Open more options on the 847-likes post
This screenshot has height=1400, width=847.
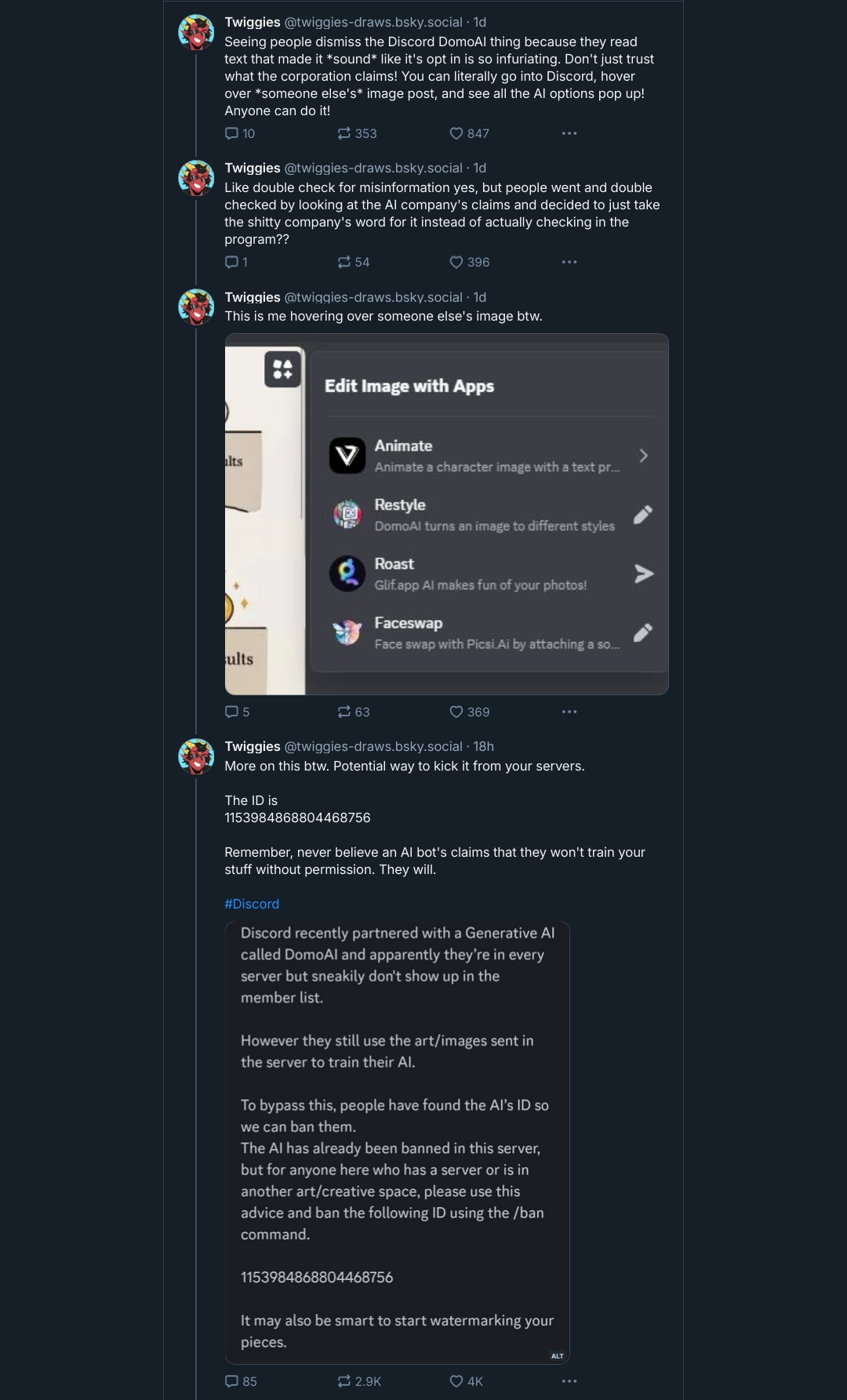[x=569, y=133]
